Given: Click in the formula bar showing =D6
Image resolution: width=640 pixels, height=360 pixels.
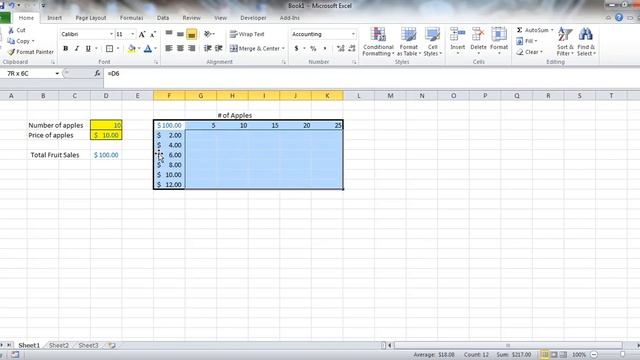Looking at the screenshot, I should tap(371, 73).
